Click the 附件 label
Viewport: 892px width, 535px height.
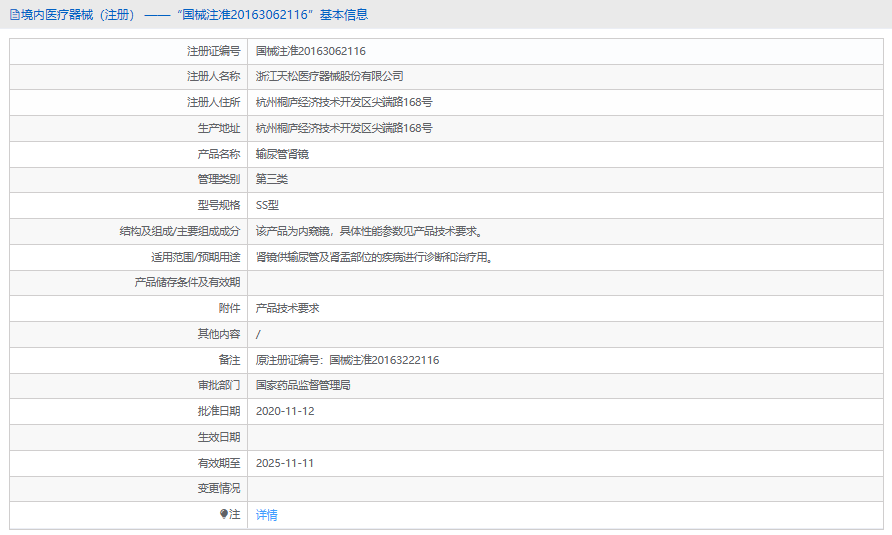229,308
